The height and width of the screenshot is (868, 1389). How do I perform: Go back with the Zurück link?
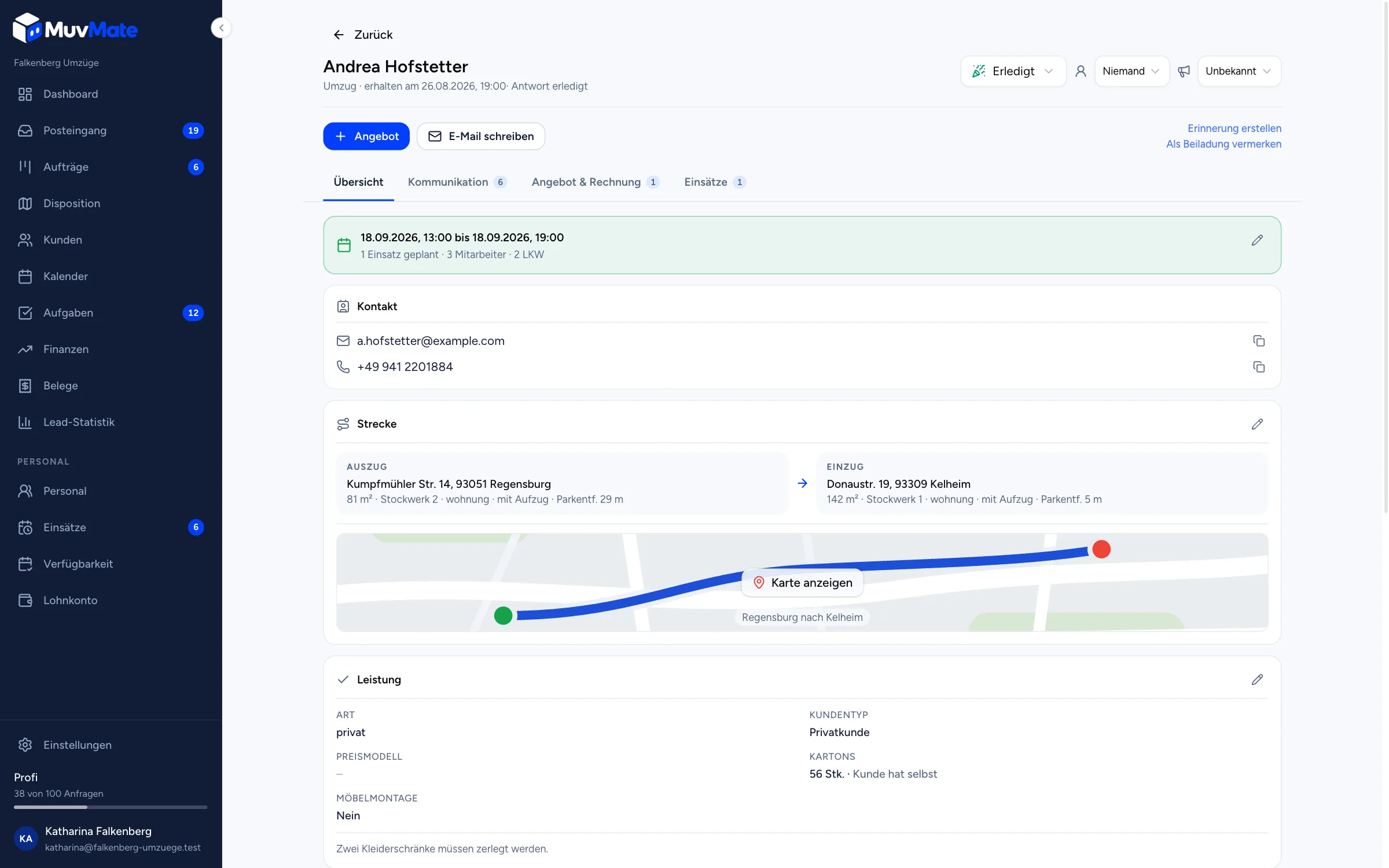(363, 35)
